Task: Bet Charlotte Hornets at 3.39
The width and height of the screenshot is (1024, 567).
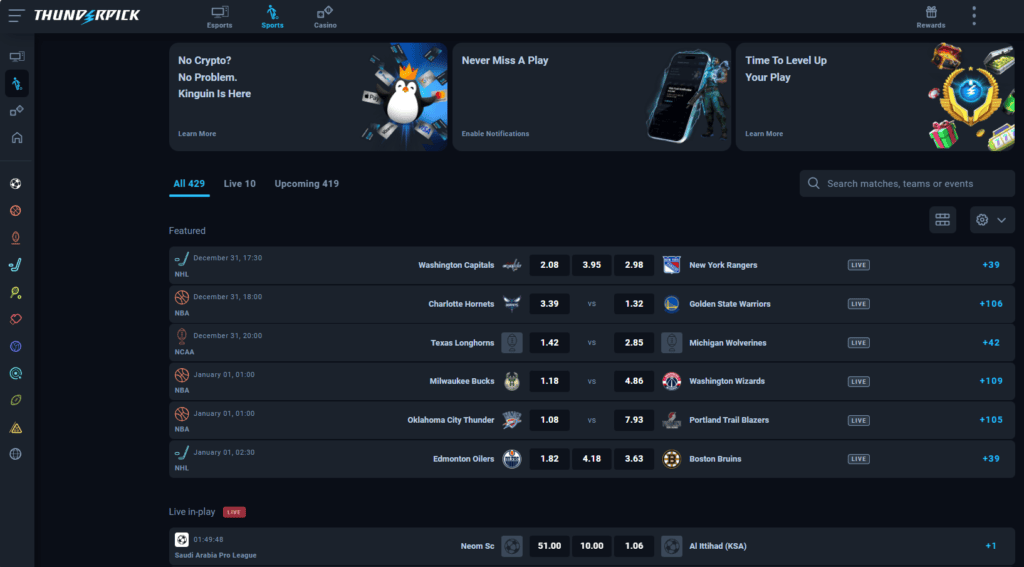Action: coord(549,304)
